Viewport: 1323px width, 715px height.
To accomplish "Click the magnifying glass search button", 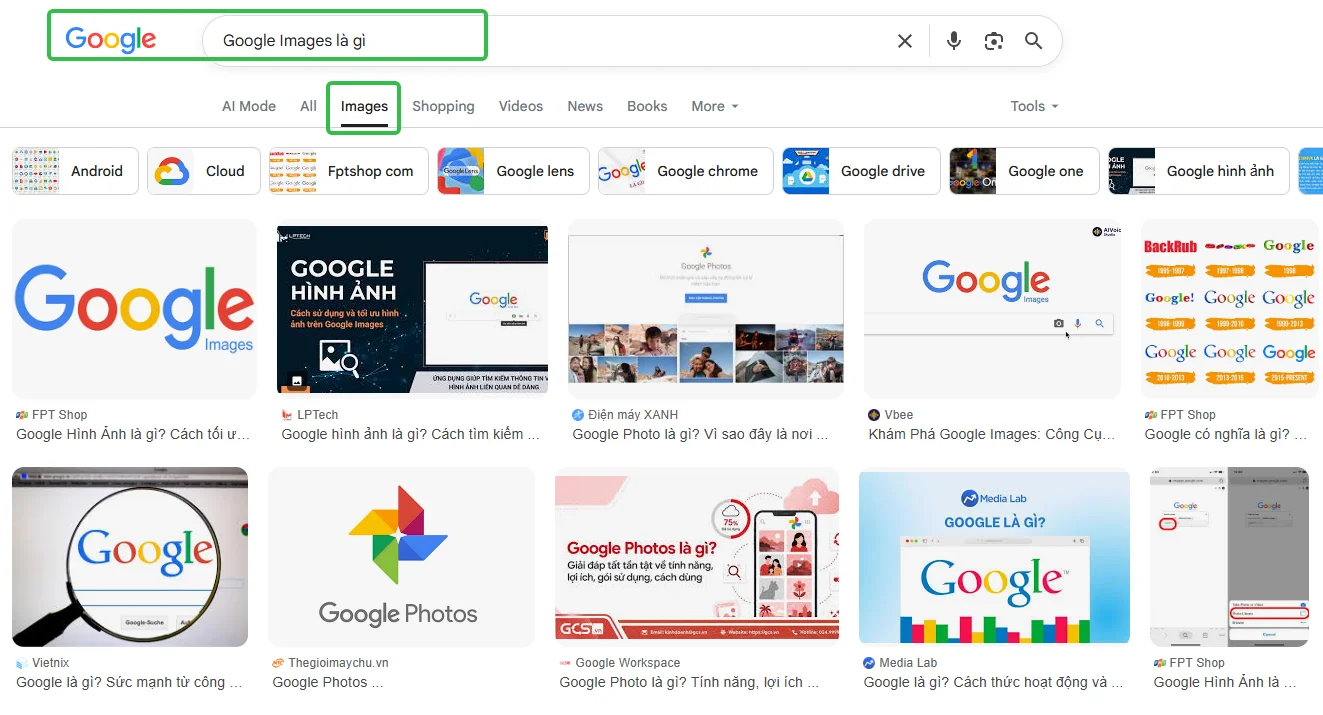I will 1034,41.
